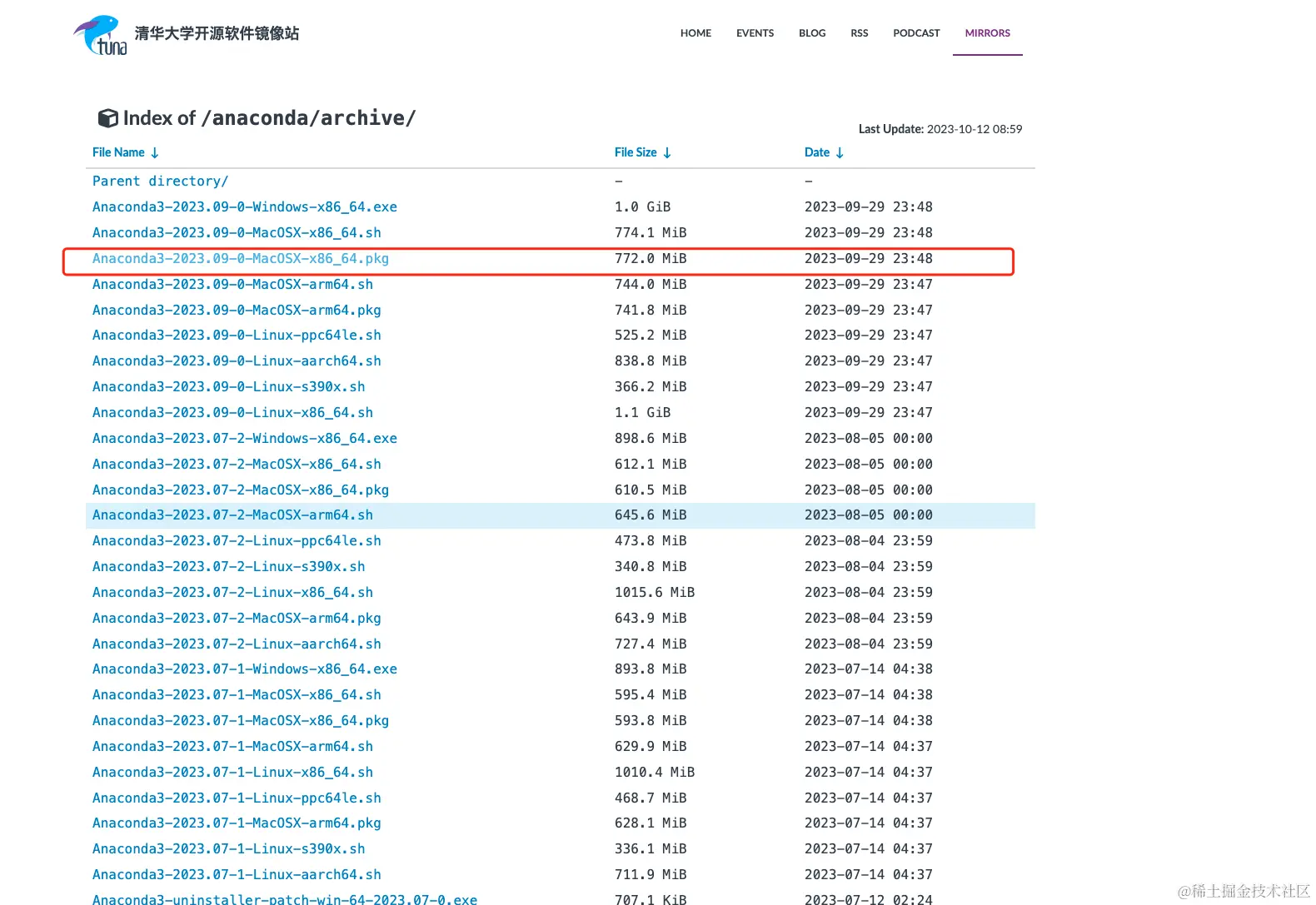The height and width of the screenshot is (905, 1316).
Task: Download Anaconda3-2023.09-0-MacOSX-arm64.sh
Action: point(232,284)
